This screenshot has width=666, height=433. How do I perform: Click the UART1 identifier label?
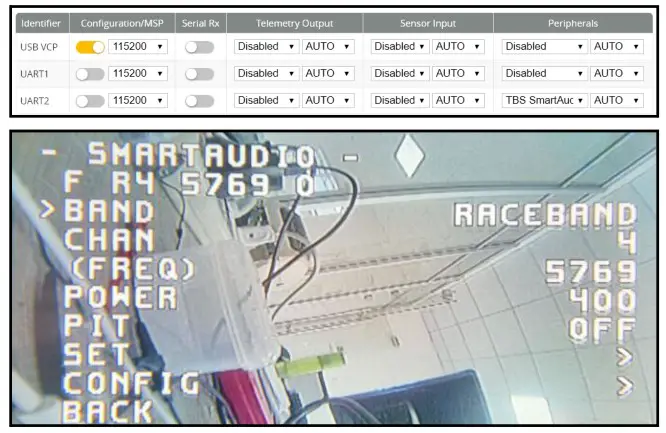coord(34,74)
